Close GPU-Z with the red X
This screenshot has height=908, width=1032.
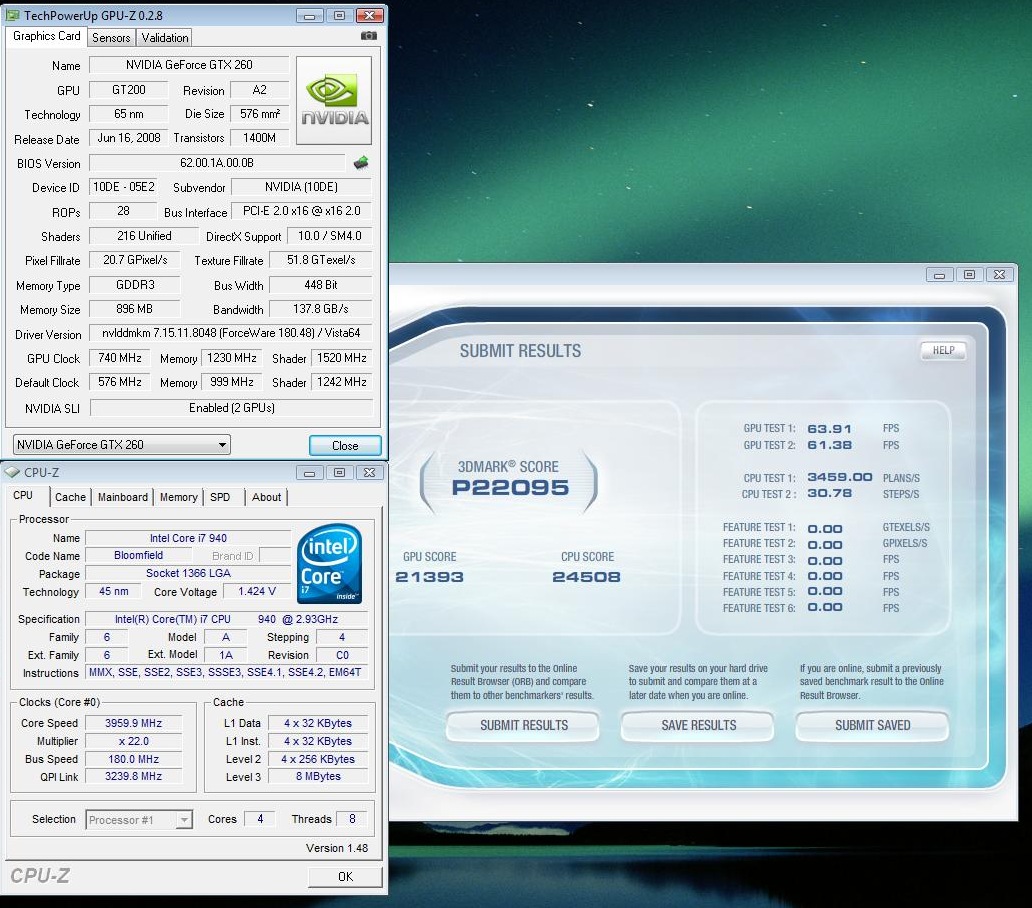point(370,15)
